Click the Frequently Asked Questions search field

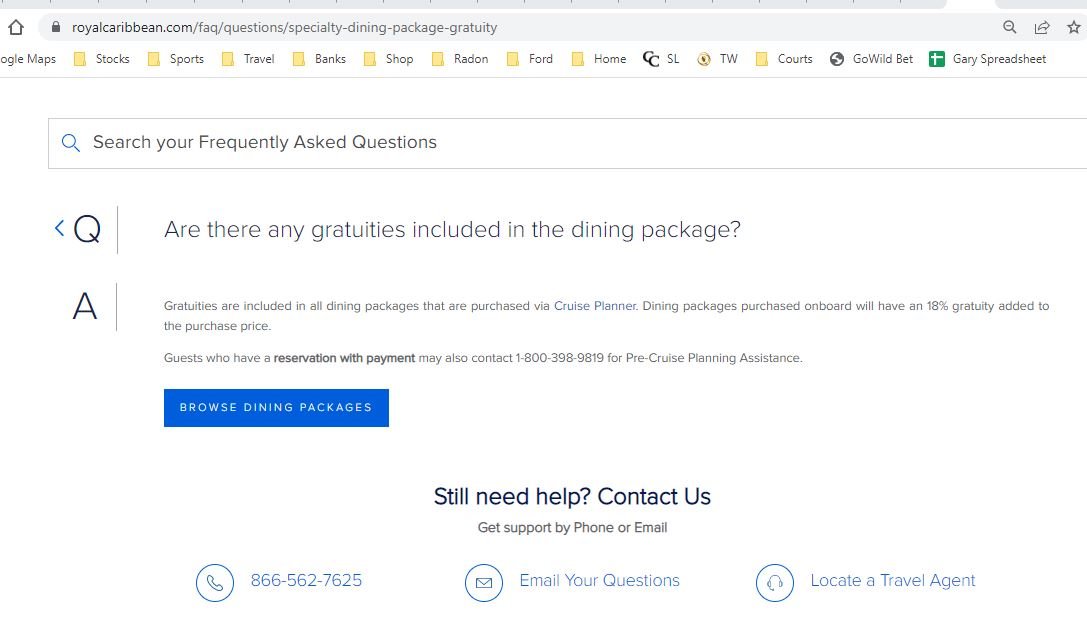coord(300,143)
